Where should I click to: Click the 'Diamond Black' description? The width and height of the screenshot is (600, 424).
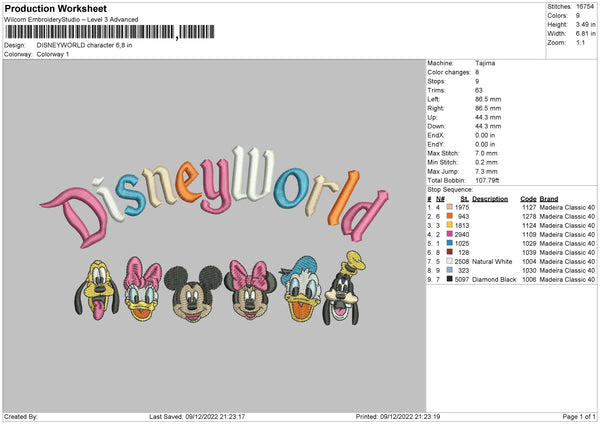tap(494, 280)
